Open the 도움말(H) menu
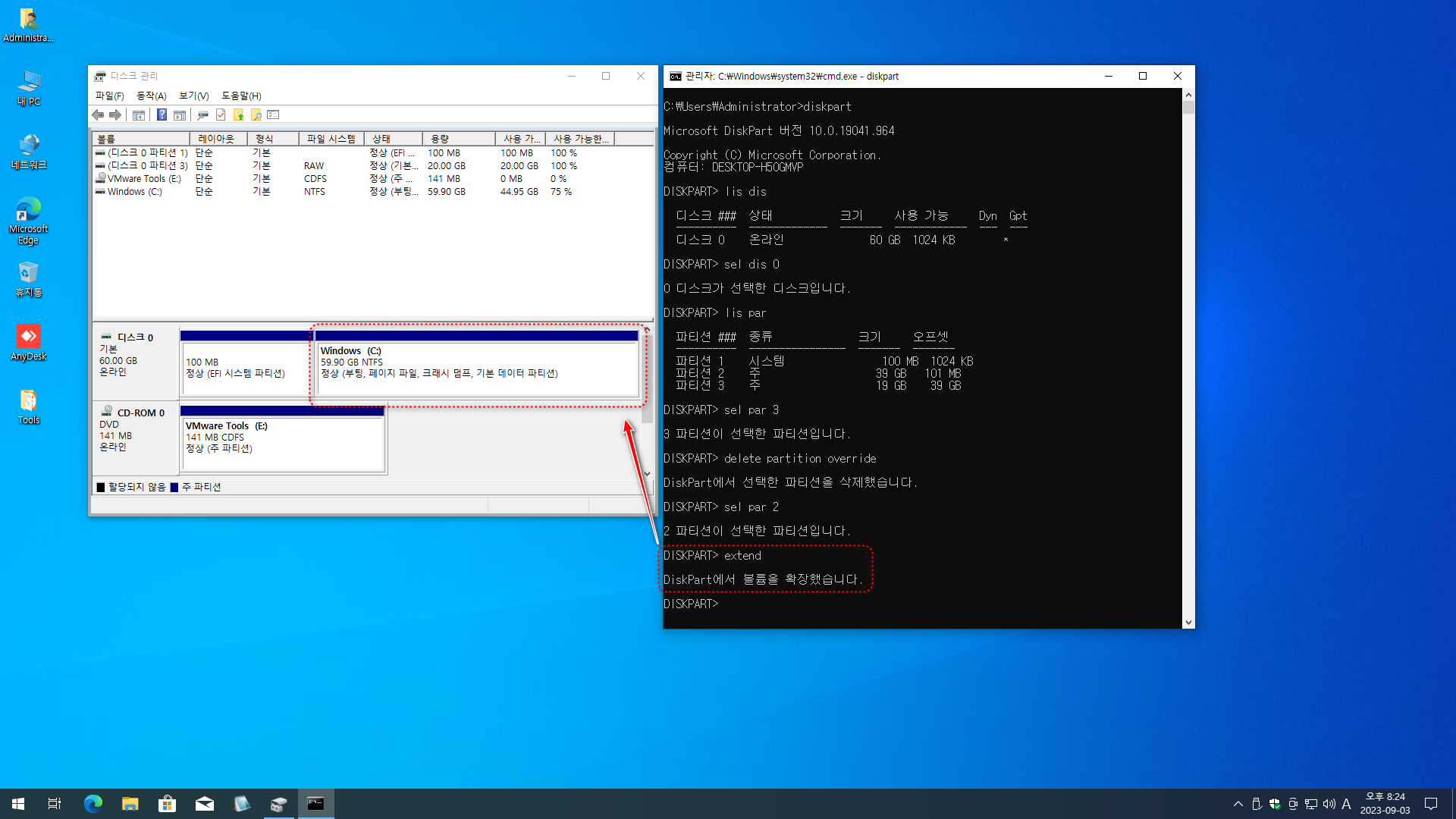The height and width of the screenshot is (819, 1456). (x=241, y=96)
